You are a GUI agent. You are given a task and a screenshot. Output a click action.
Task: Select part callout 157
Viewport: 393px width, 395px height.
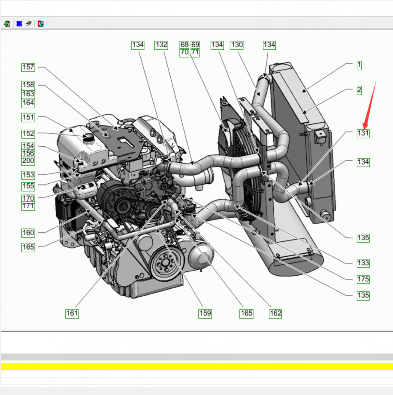(28, 67)
